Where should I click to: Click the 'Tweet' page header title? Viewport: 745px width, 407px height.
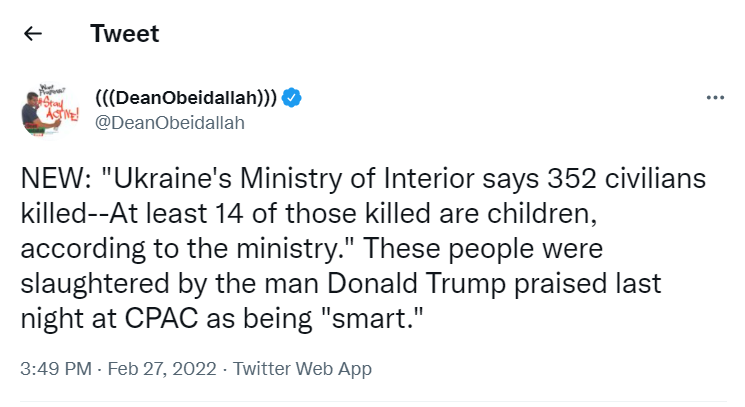tap(124, 33)
